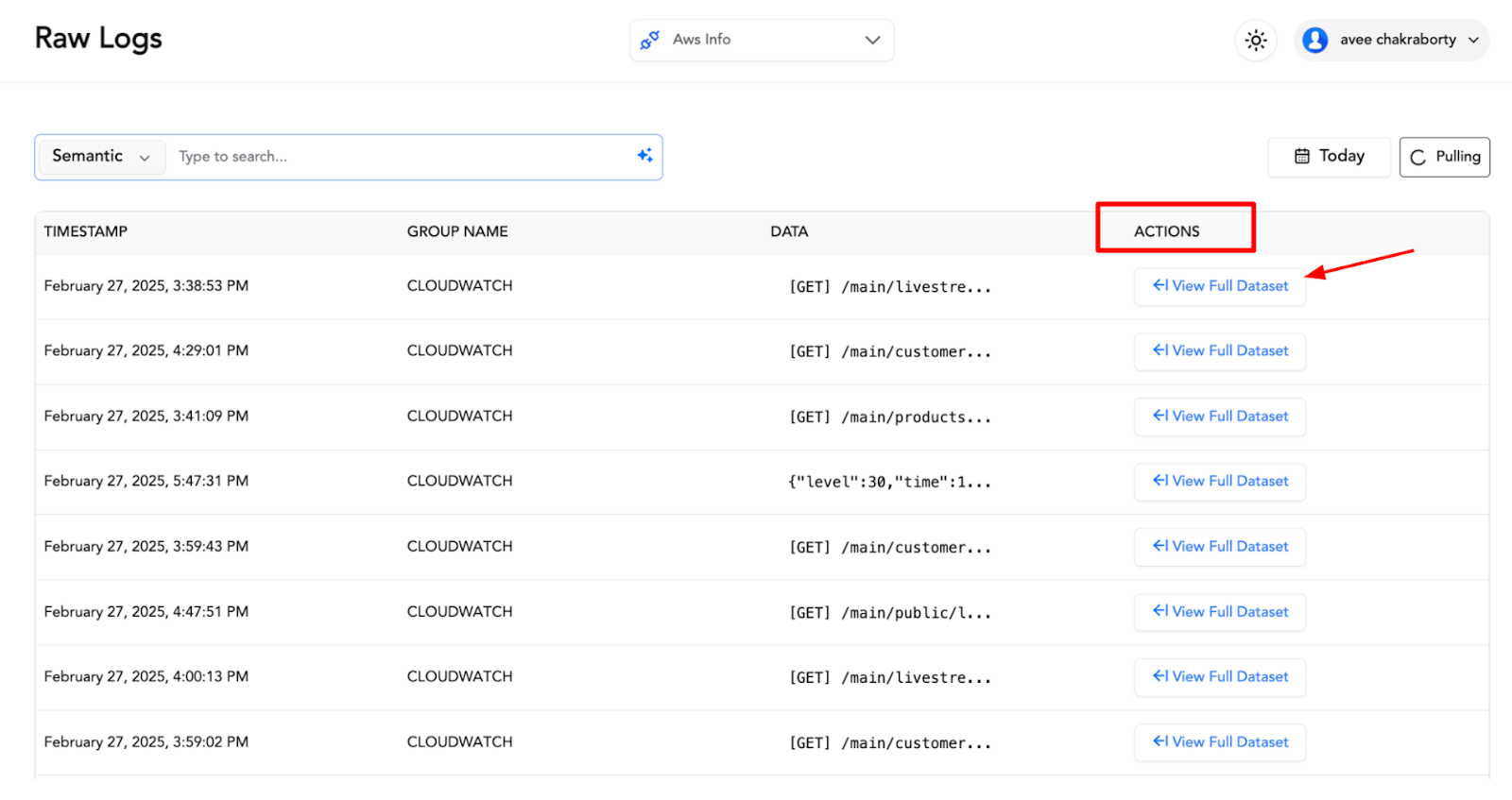
Task: Click /main/customer... data in 4:29:01 PM row
Action: [x=890, y=352]
